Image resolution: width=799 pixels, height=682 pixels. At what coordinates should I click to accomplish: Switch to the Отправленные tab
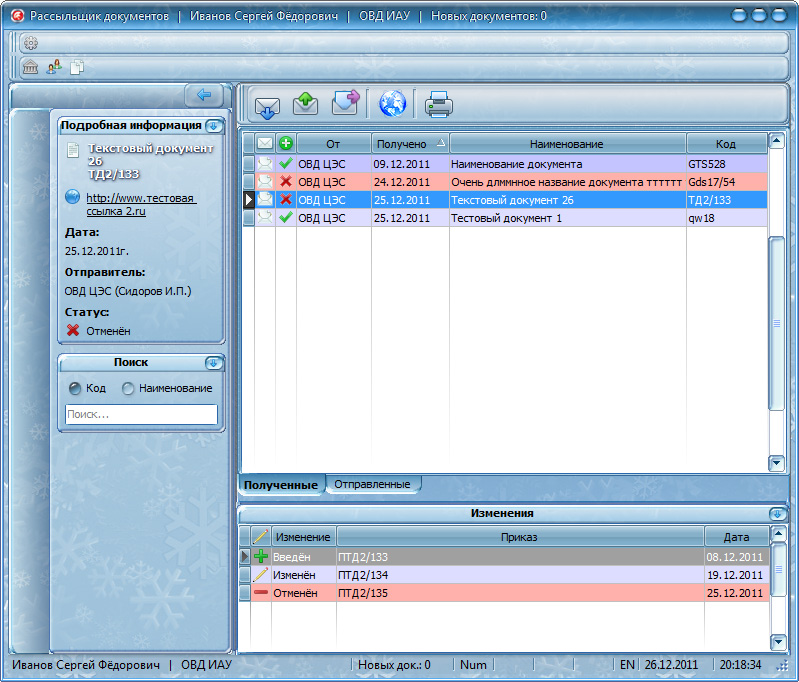click(372, 484)
